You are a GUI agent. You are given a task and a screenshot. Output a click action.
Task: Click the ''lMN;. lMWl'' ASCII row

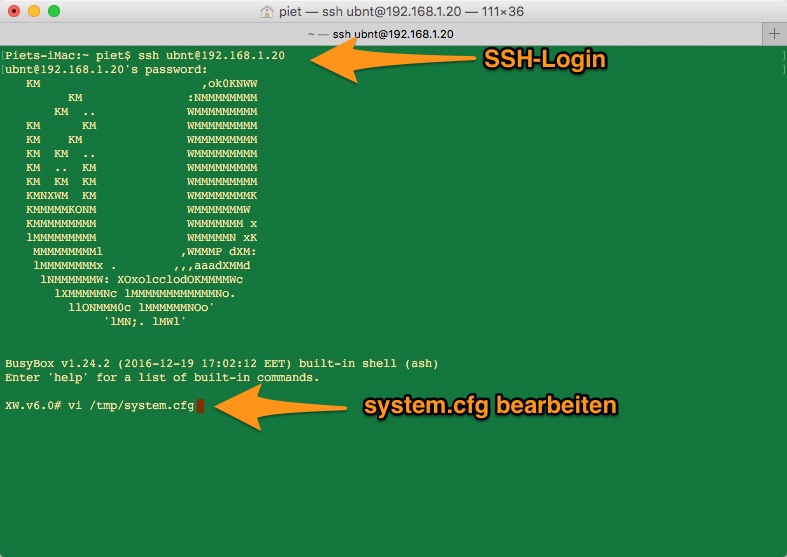[145, 321]
